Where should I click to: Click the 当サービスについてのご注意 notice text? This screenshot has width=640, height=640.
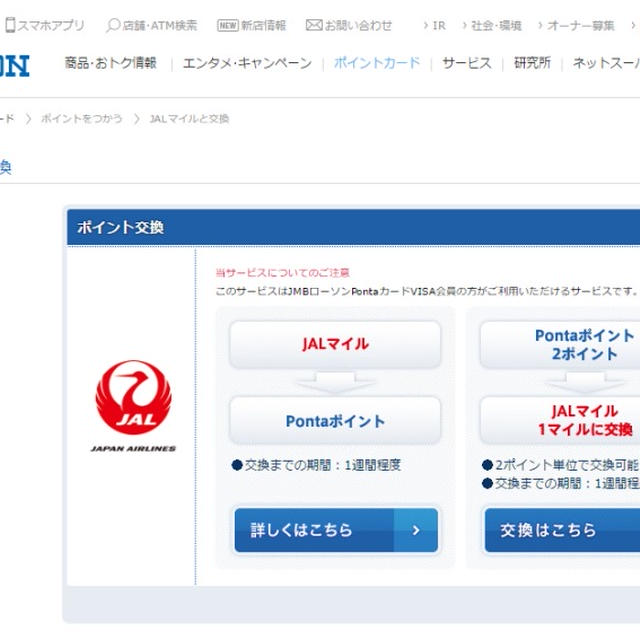click(282, 273)
